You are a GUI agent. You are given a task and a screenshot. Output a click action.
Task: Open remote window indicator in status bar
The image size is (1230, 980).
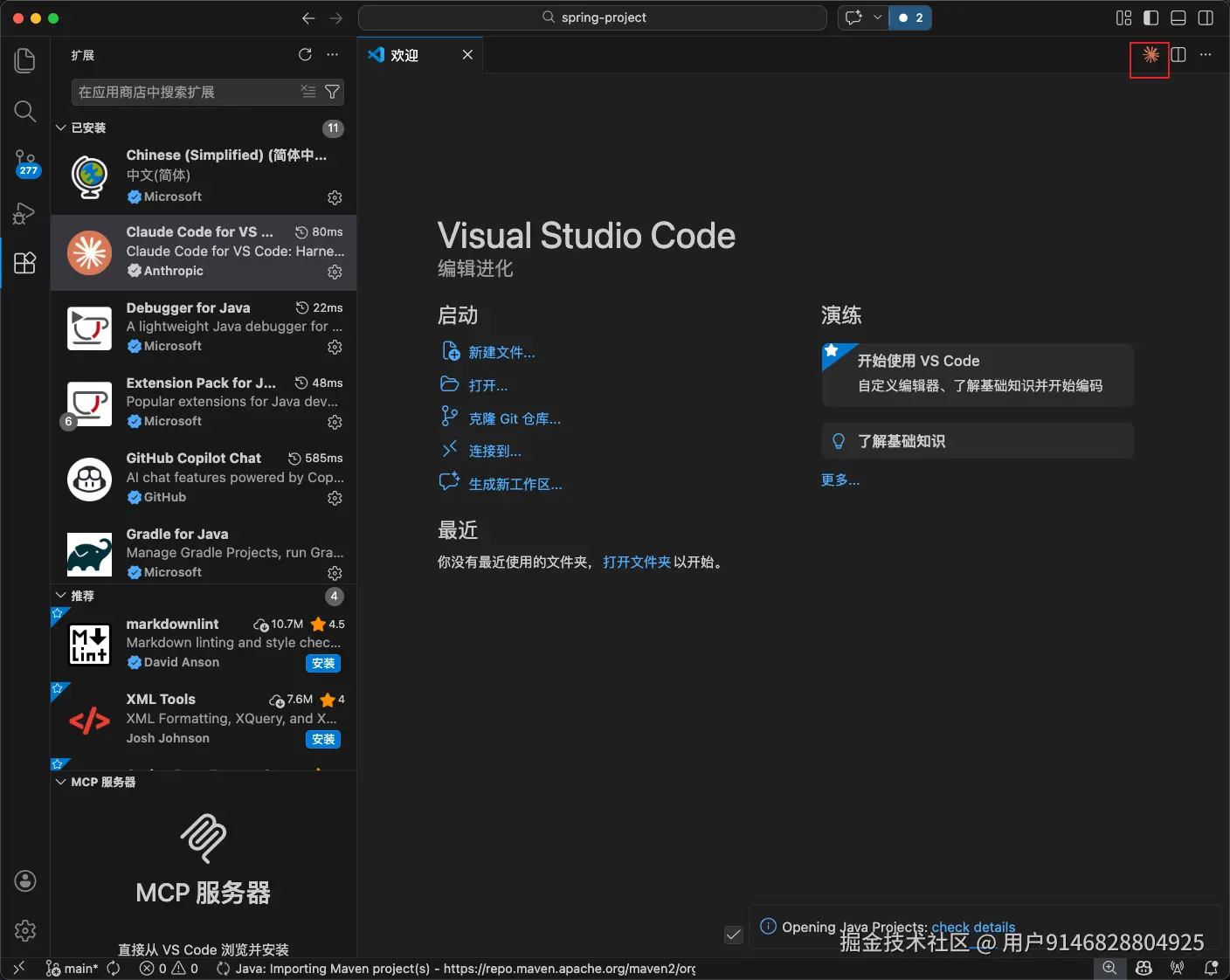click(18, 968)
